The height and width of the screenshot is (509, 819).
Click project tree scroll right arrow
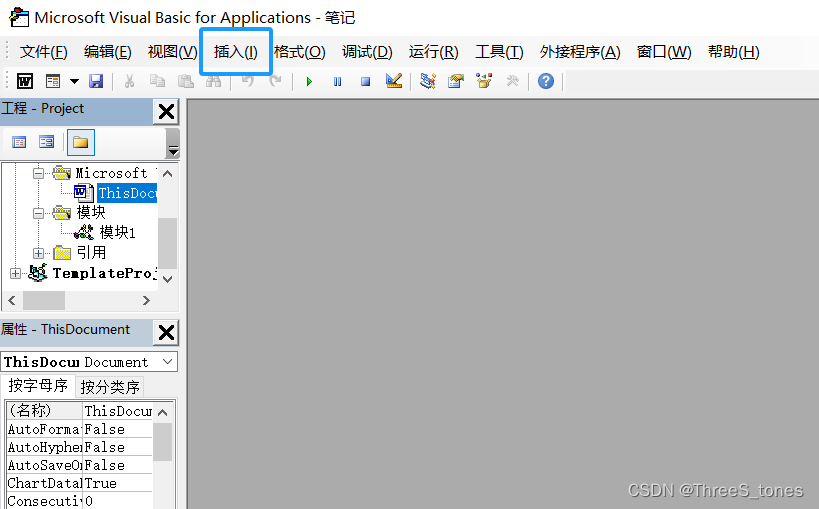click(x=146, y=300)
